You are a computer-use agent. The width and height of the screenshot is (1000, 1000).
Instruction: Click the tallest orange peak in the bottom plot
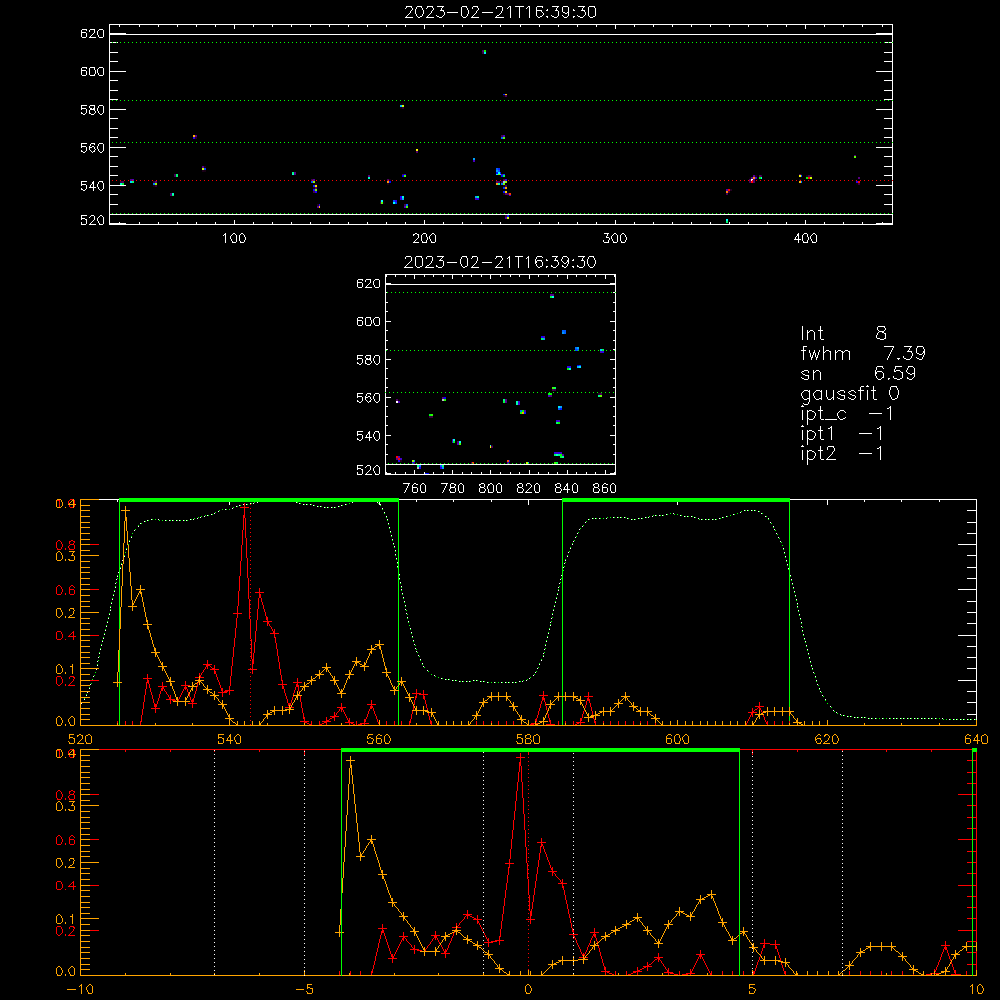[x=350, y=760]
